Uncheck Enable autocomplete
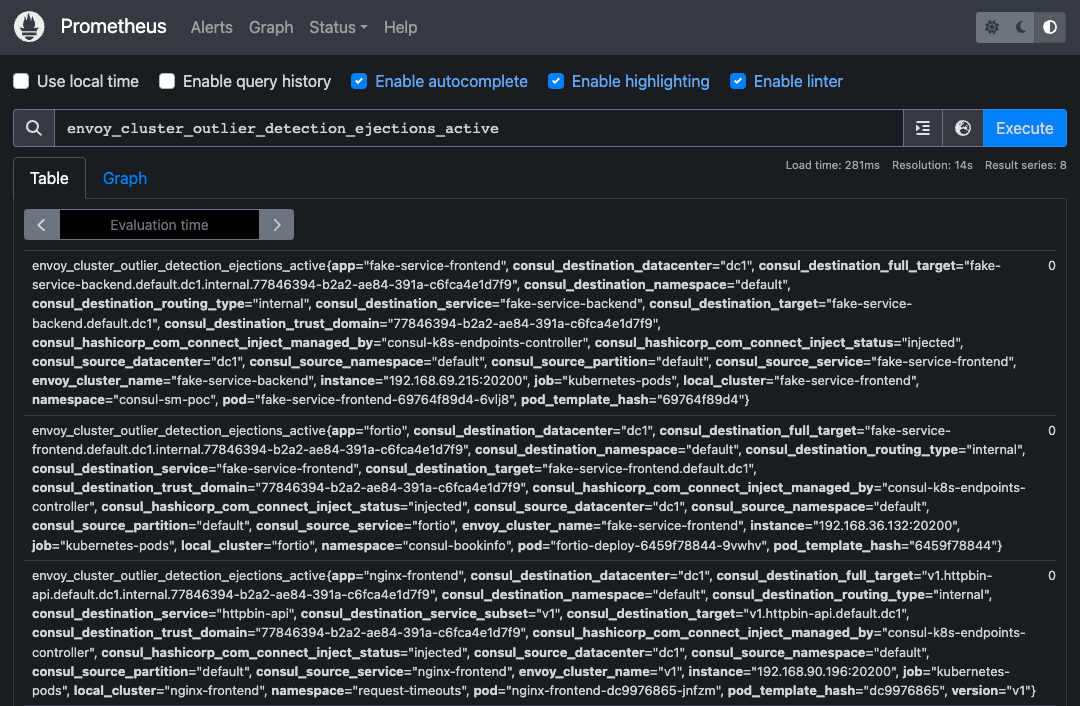The image size is (1080, 706). point(358,81)
